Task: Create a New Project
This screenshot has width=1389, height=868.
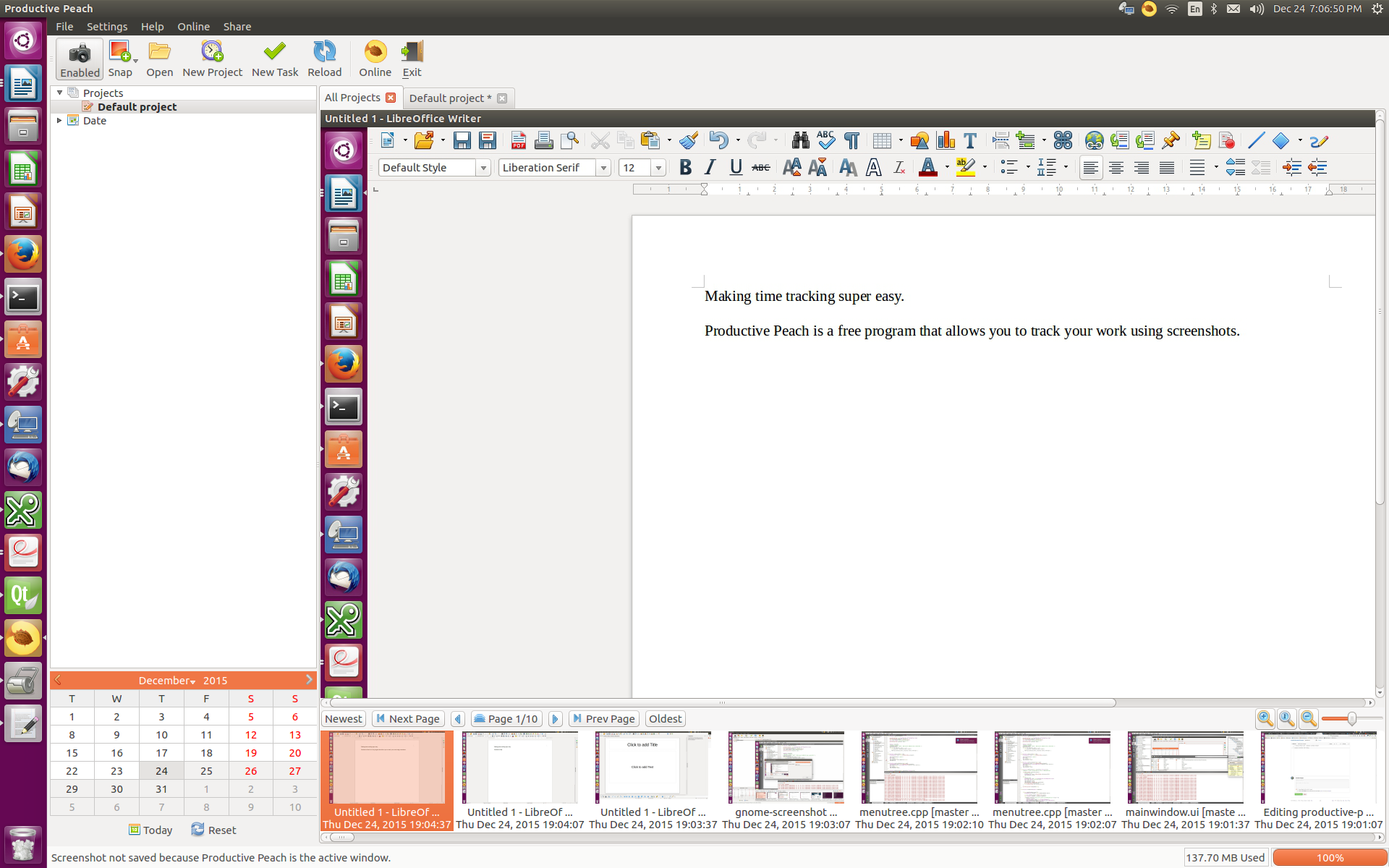Action: point(212,59)
